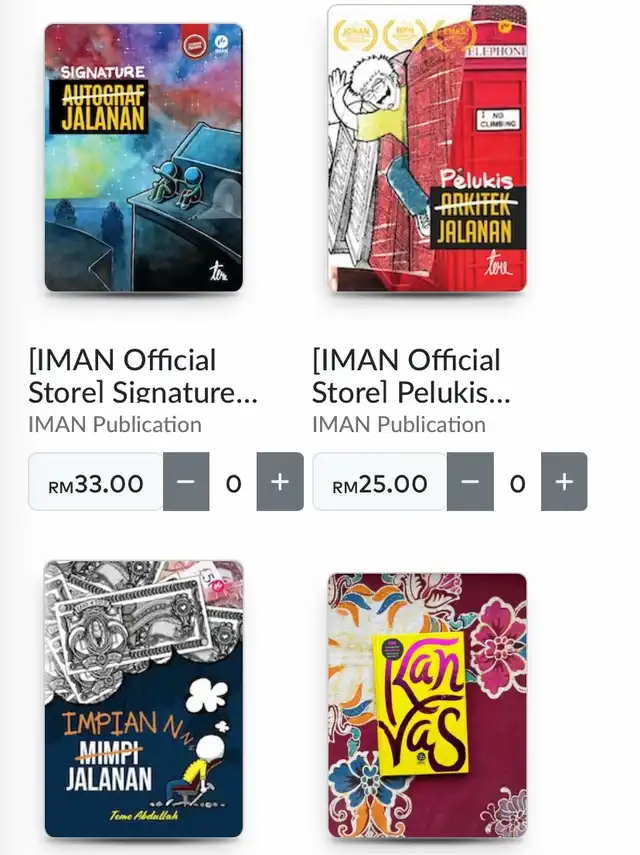Open '[IMAN Official Store] Pelukis...' product title

pos(412,376)
